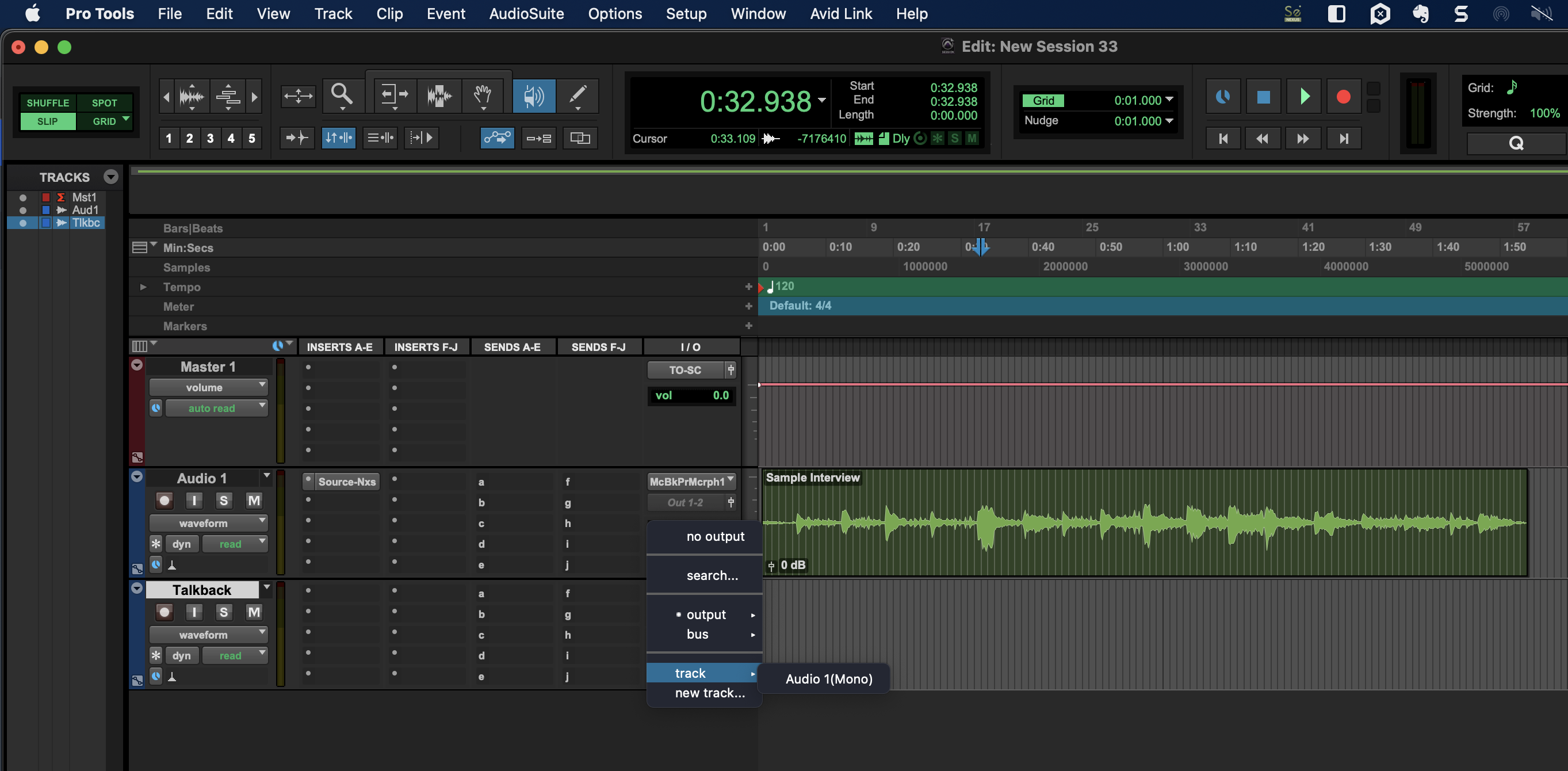The image size is (1568, 771).
Task: Select the Pencil tool
Action: [578, 94]
